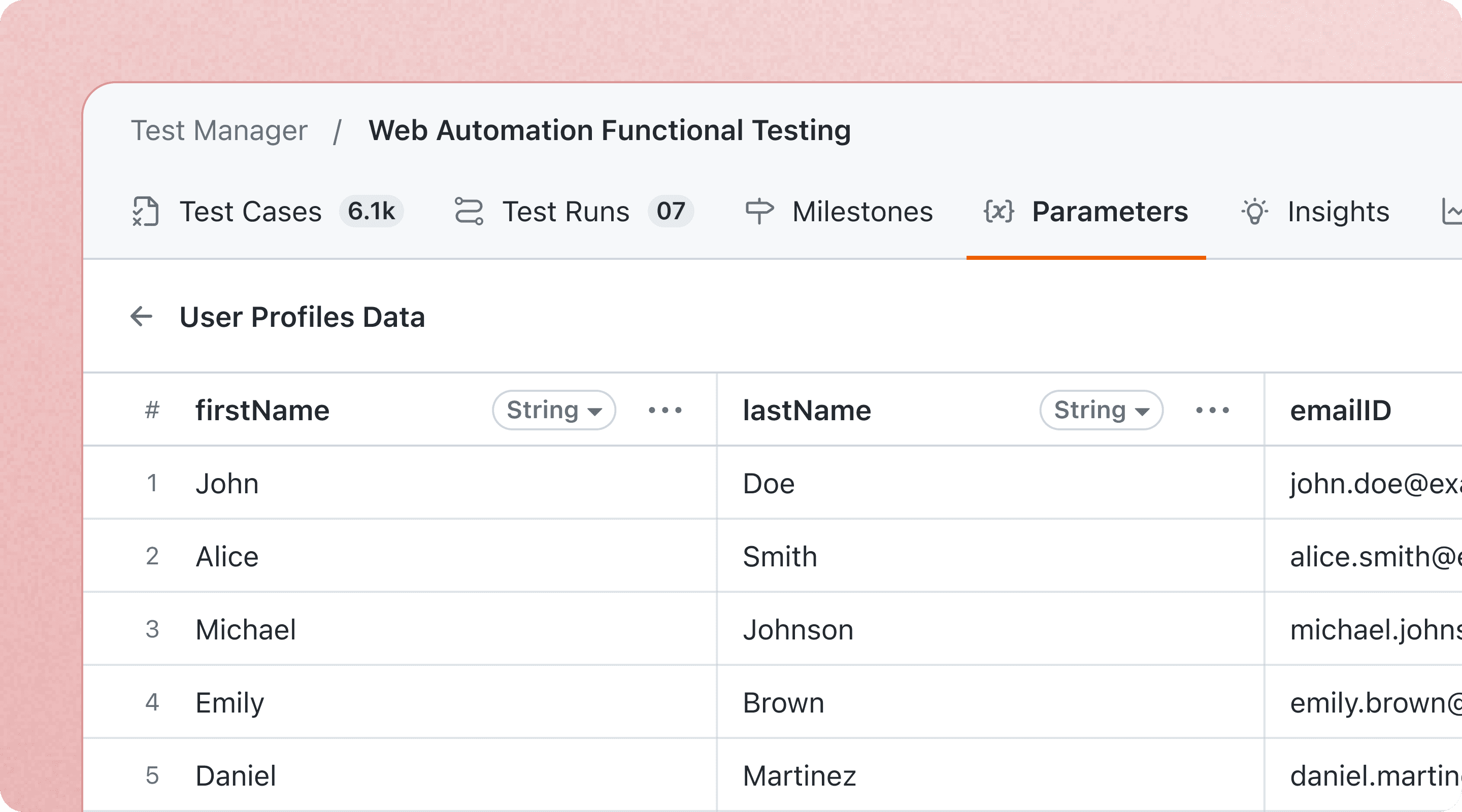Select row number 3

(x=152, y=629)
